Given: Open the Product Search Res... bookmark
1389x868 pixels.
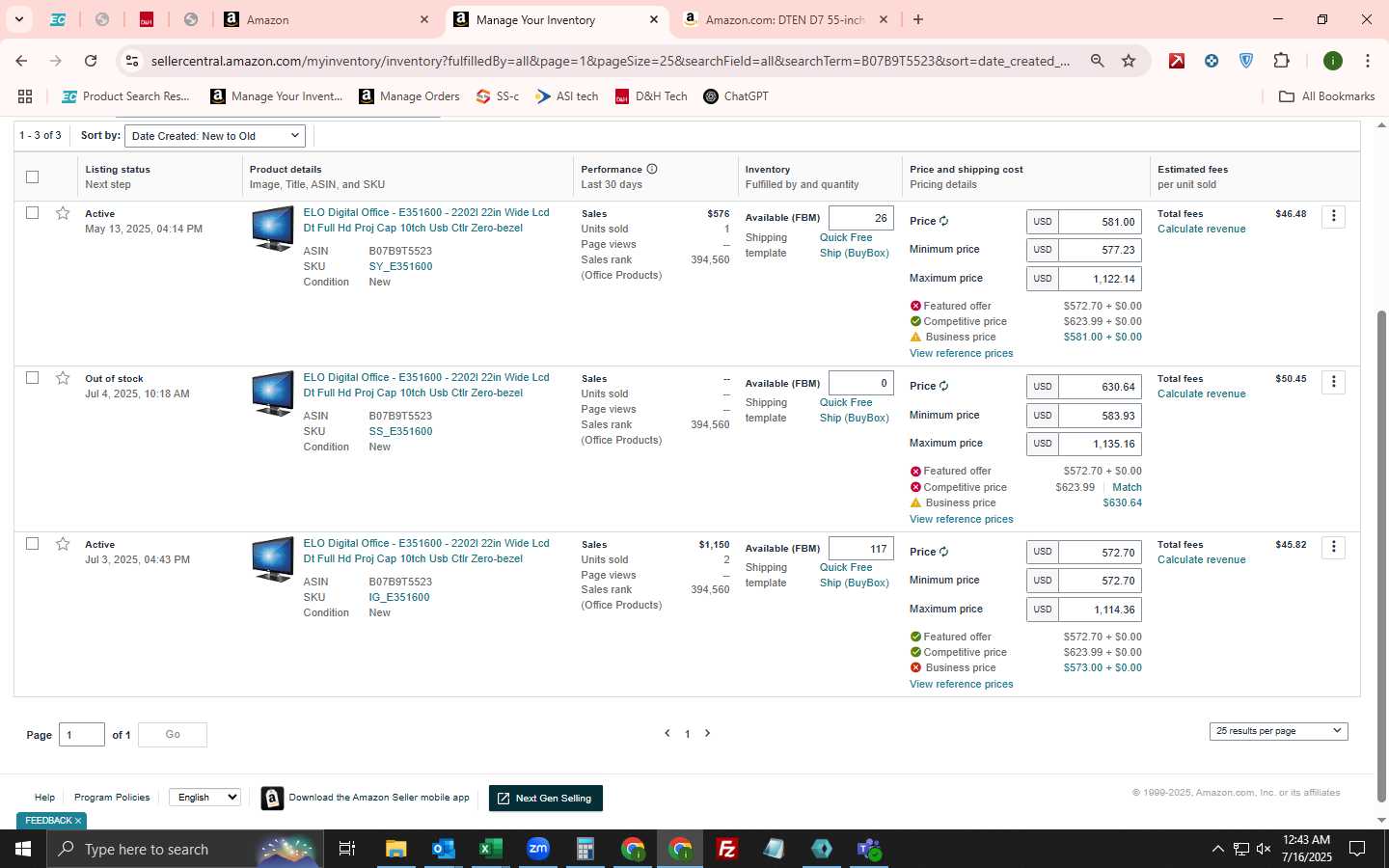Looking at the screenshot, I should (x=125, y=96).
